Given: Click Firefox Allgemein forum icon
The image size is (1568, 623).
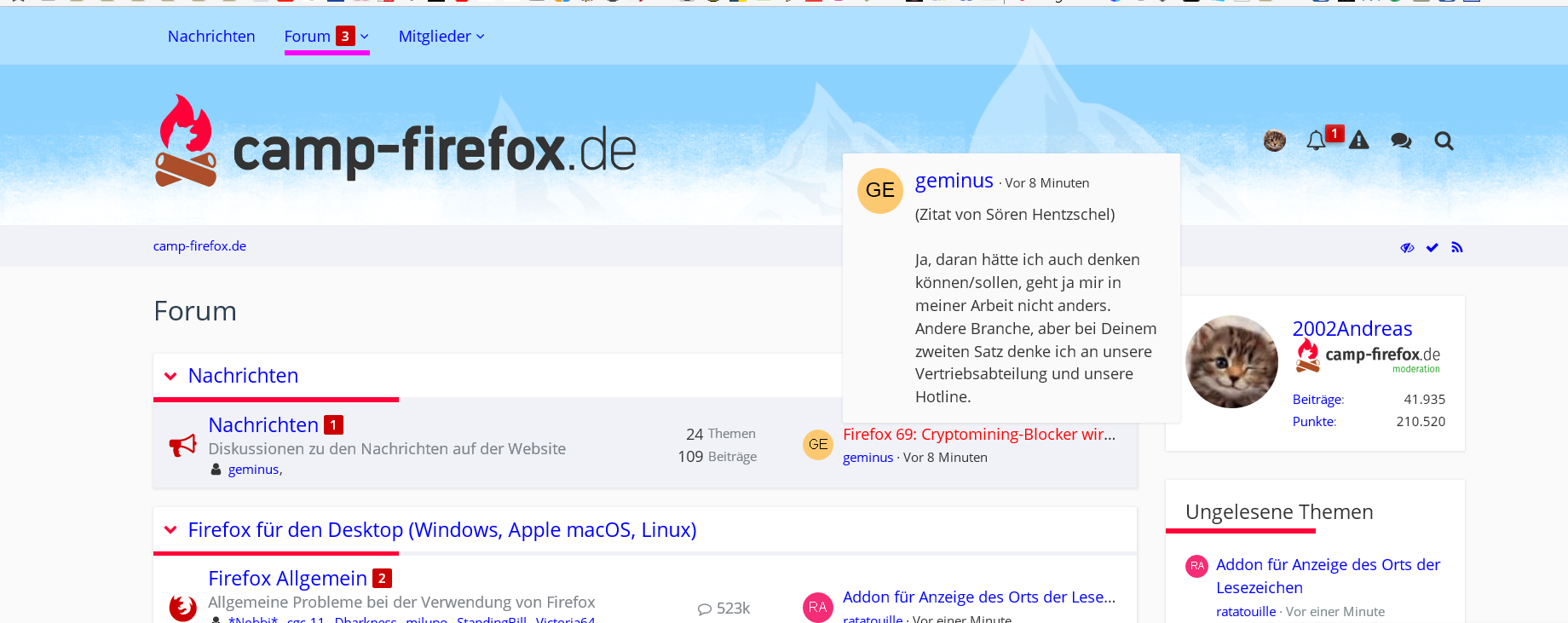Looking at the screenshot, I should (x=182, y=607).
